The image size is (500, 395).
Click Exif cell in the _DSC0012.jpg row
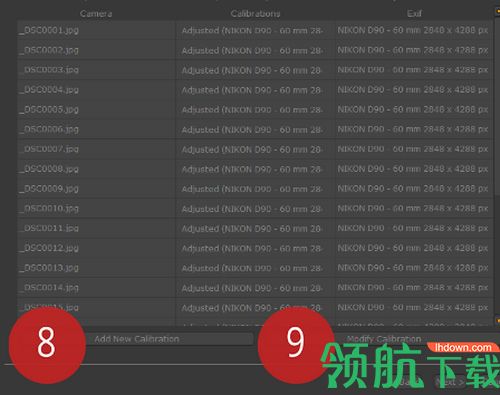(414, 248)
